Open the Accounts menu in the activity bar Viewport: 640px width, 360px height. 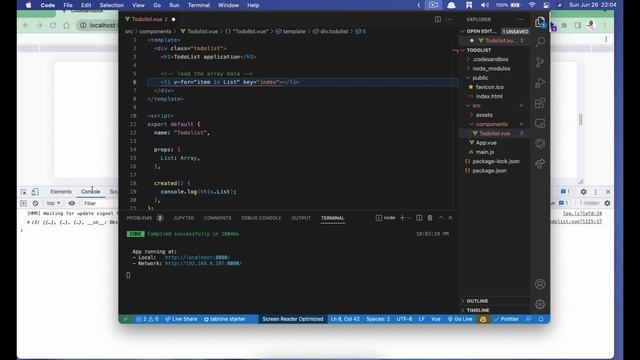[x=540, y=284]
